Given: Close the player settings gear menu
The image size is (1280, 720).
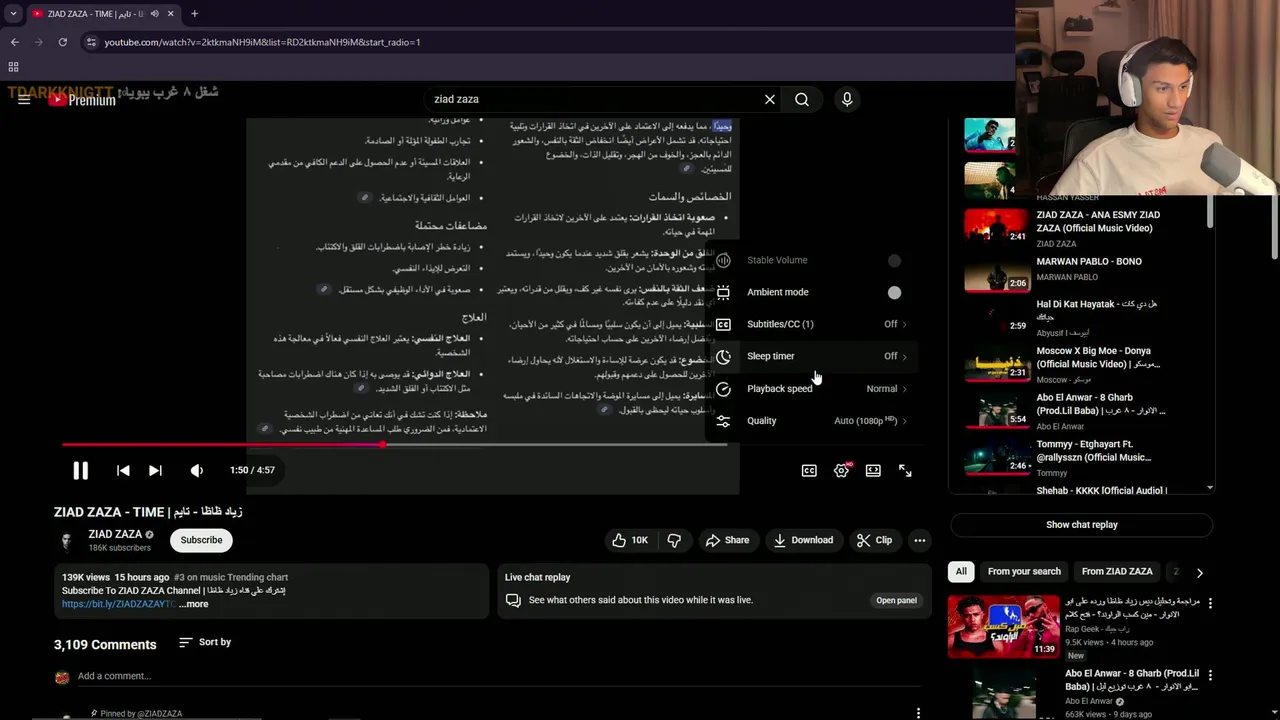Looking at the screenshot, I should (x=841, y=470).
